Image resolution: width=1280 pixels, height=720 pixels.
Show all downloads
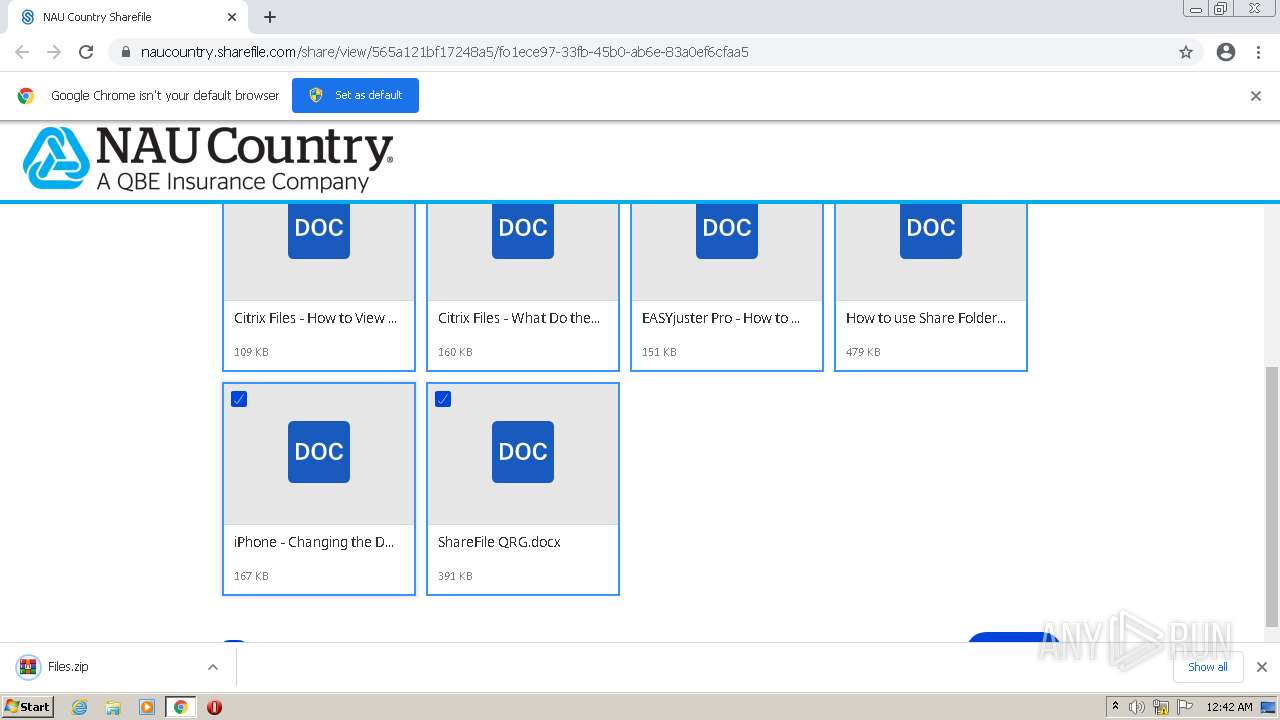coord(1208,667)
